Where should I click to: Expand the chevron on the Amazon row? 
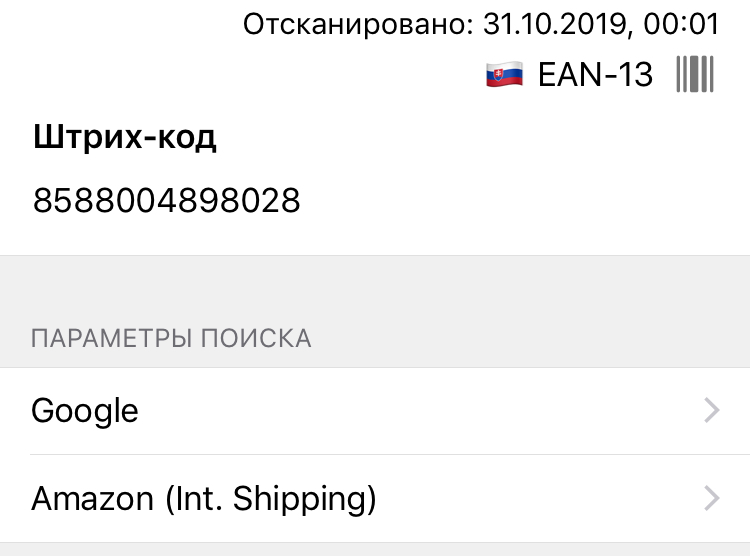(712, 498)
